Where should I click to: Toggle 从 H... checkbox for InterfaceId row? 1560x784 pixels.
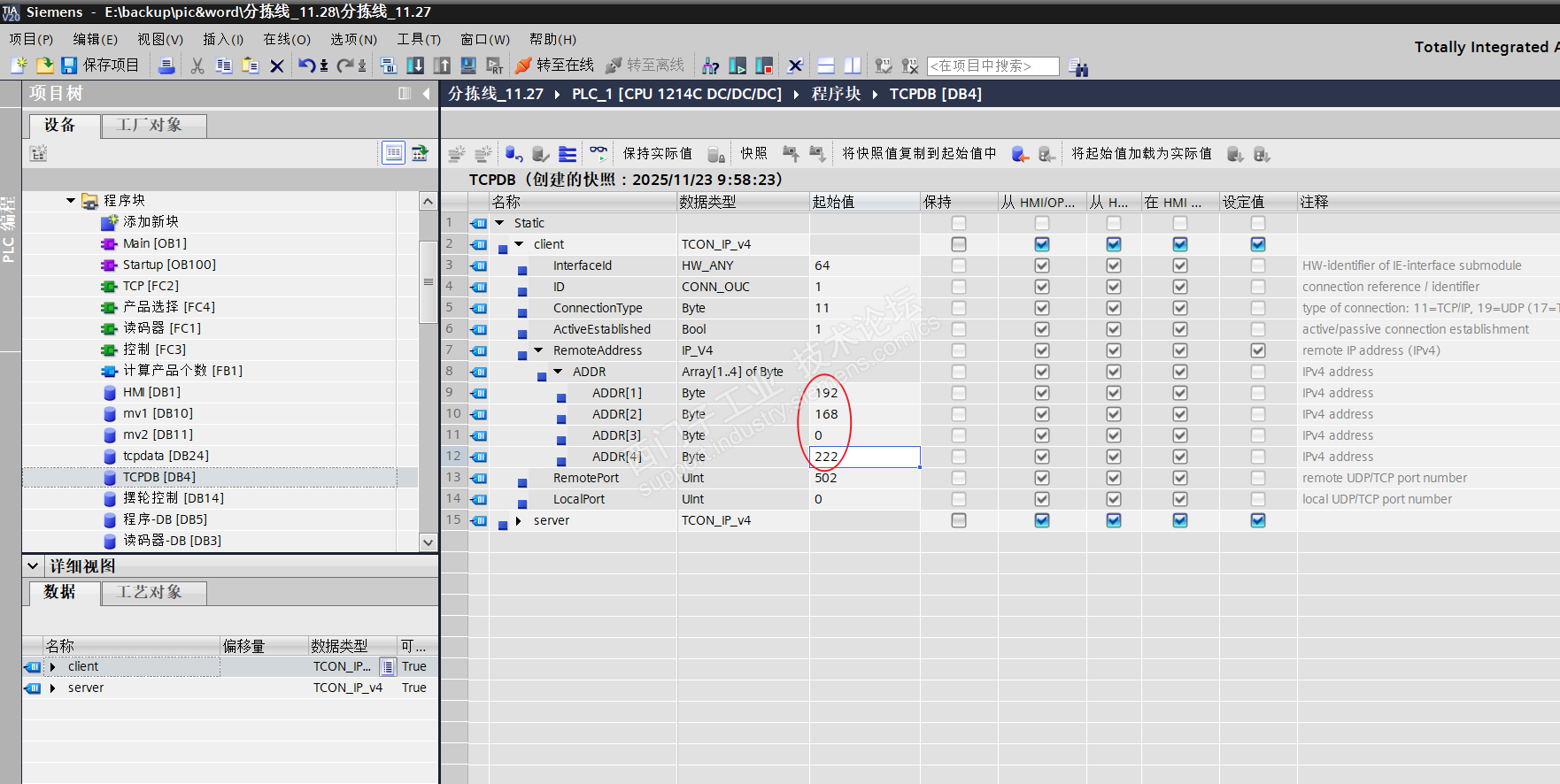pos(1114,265)
